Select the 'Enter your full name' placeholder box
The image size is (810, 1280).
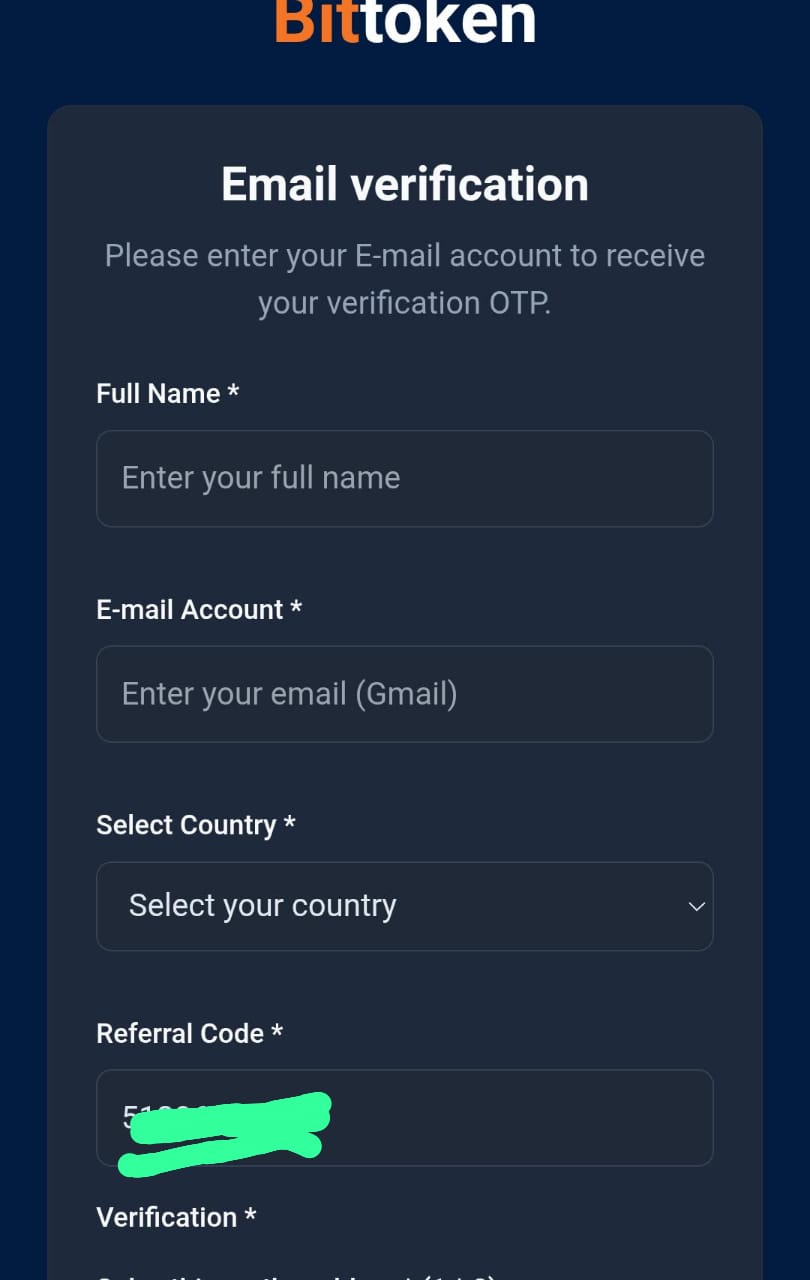coord(405,478)
